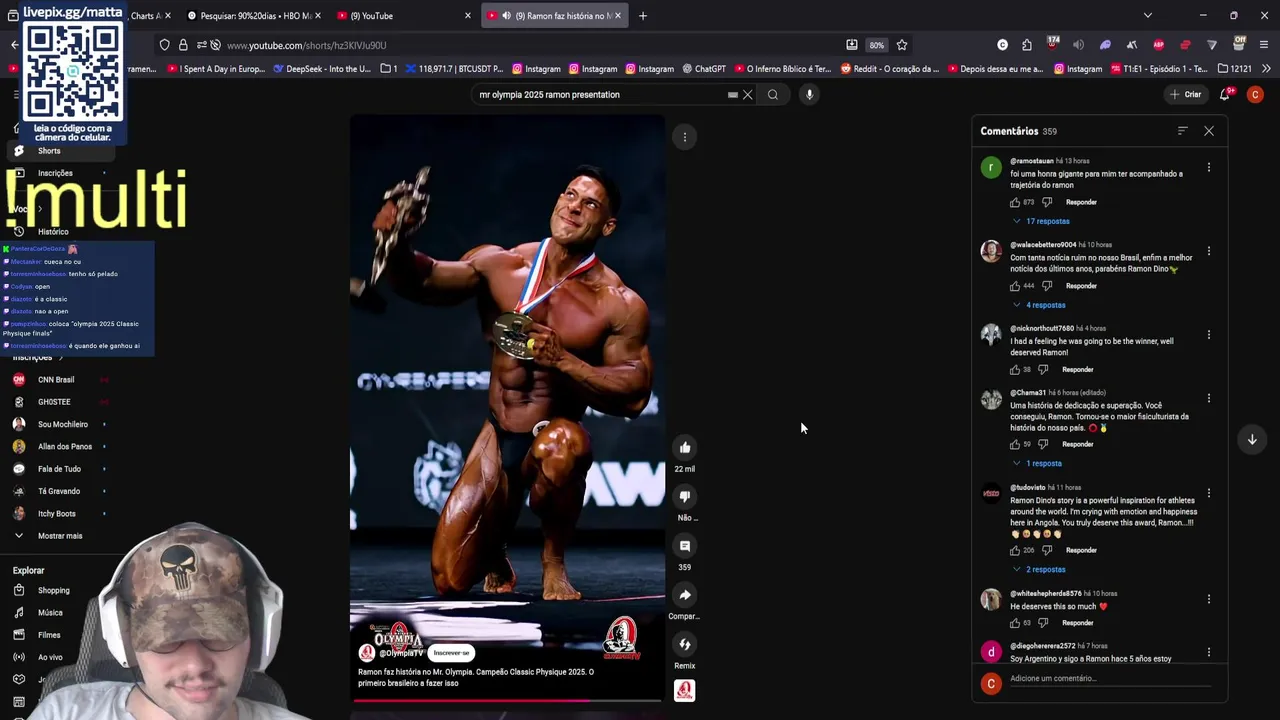Open the browser extensions puzzle icon
This screenshot has height=720, width=1280.
[1027, 45]
